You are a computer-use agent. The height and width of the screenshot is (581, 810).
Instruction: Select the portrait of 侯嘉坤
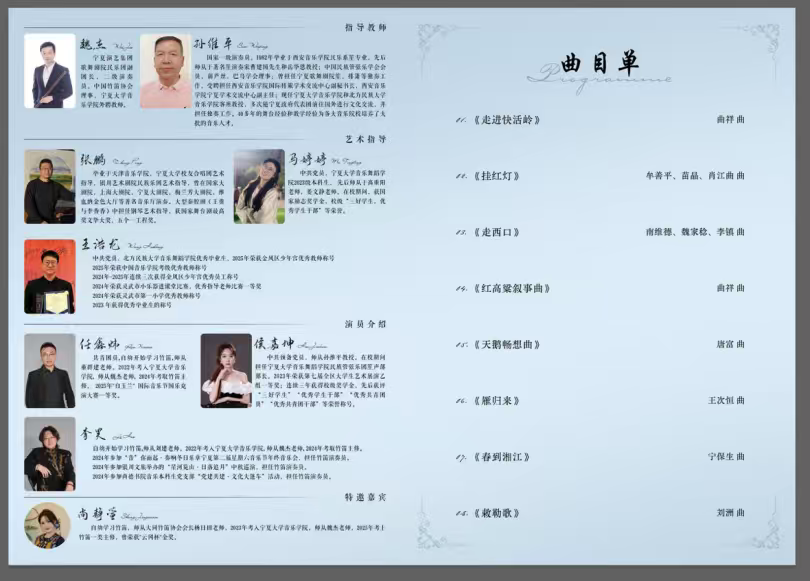click(226, 370)
